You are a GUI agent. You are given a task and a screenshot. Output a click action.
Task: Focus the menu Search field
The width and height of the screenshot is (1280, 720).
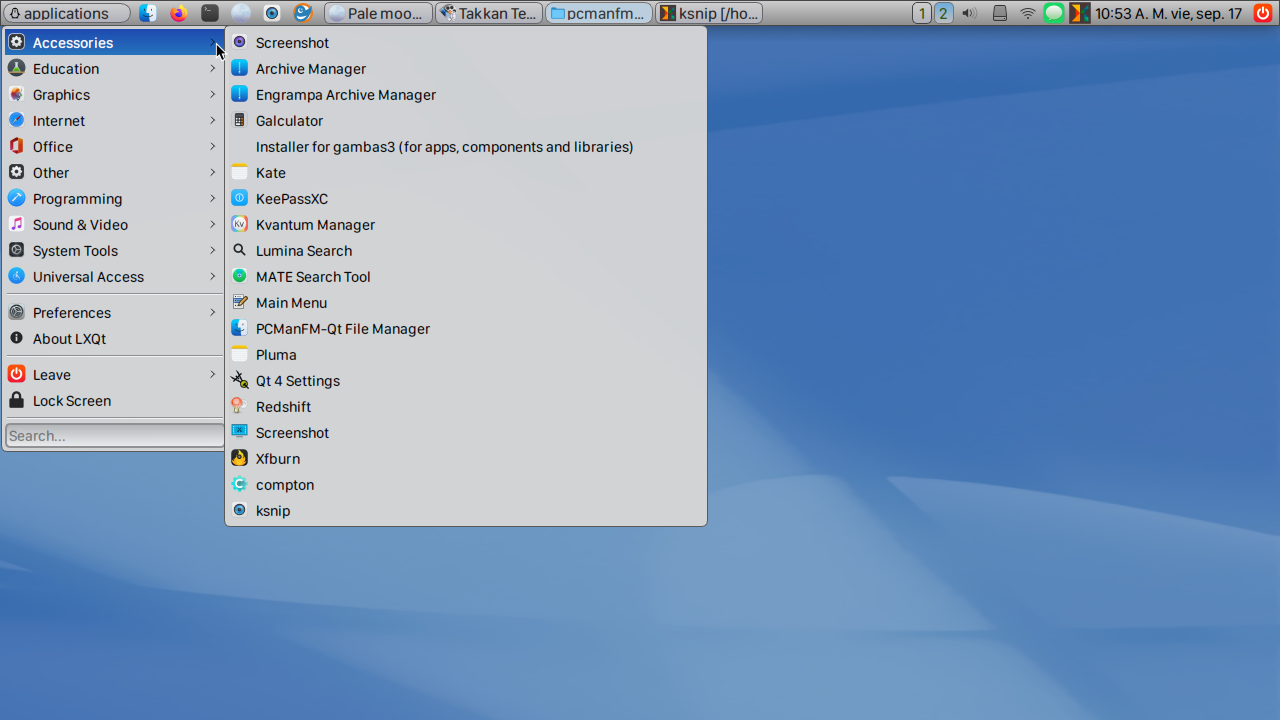point(114,435)
